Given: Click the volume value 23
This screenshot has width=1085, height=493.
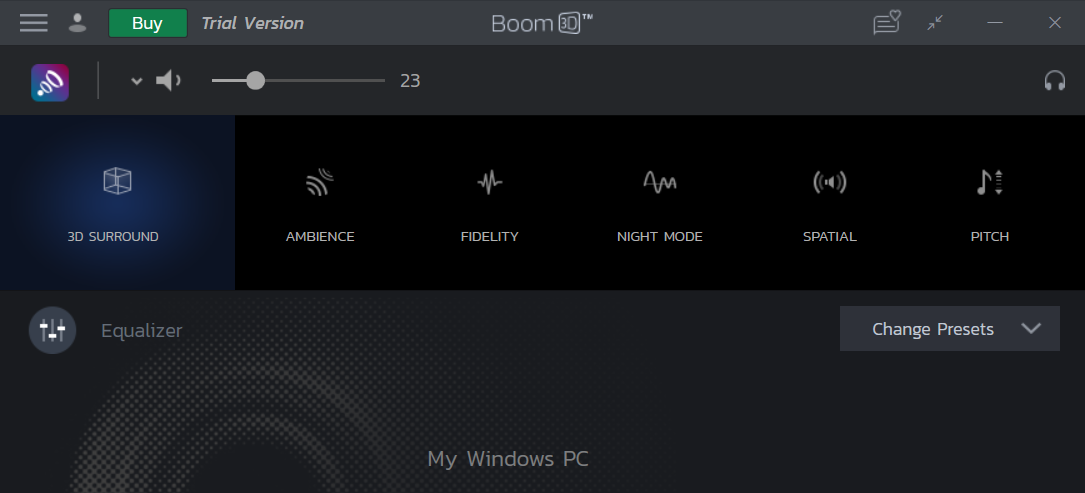Looking at the screenshot, I should [x=410, y=81].
